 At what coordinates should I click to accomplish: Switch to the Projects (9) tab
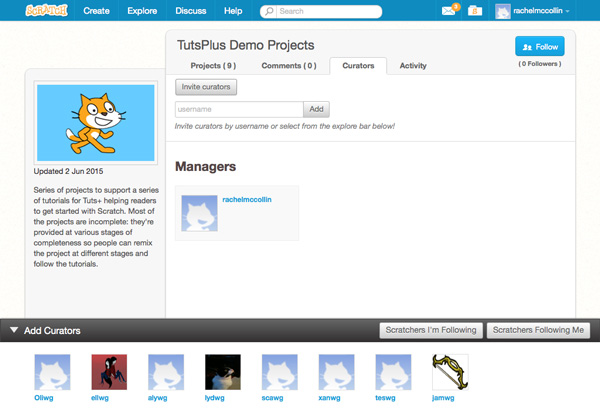pos(213,66)
